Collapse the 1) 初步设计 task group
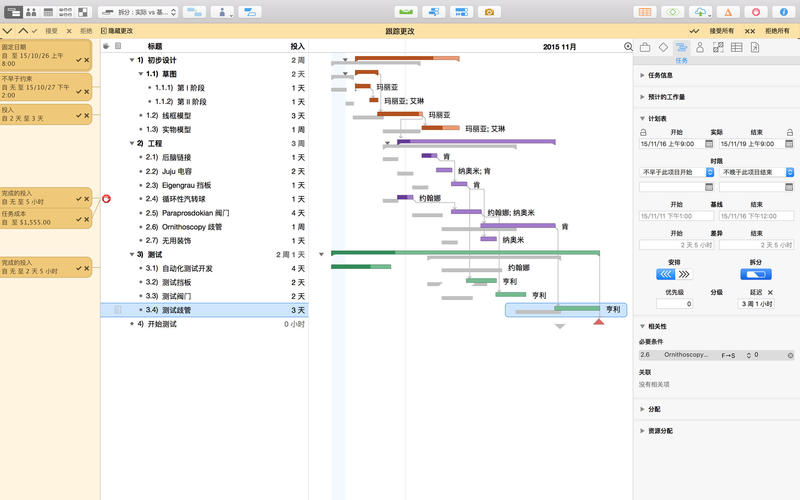Screen dimensions: 800x500 pos(132,60)
